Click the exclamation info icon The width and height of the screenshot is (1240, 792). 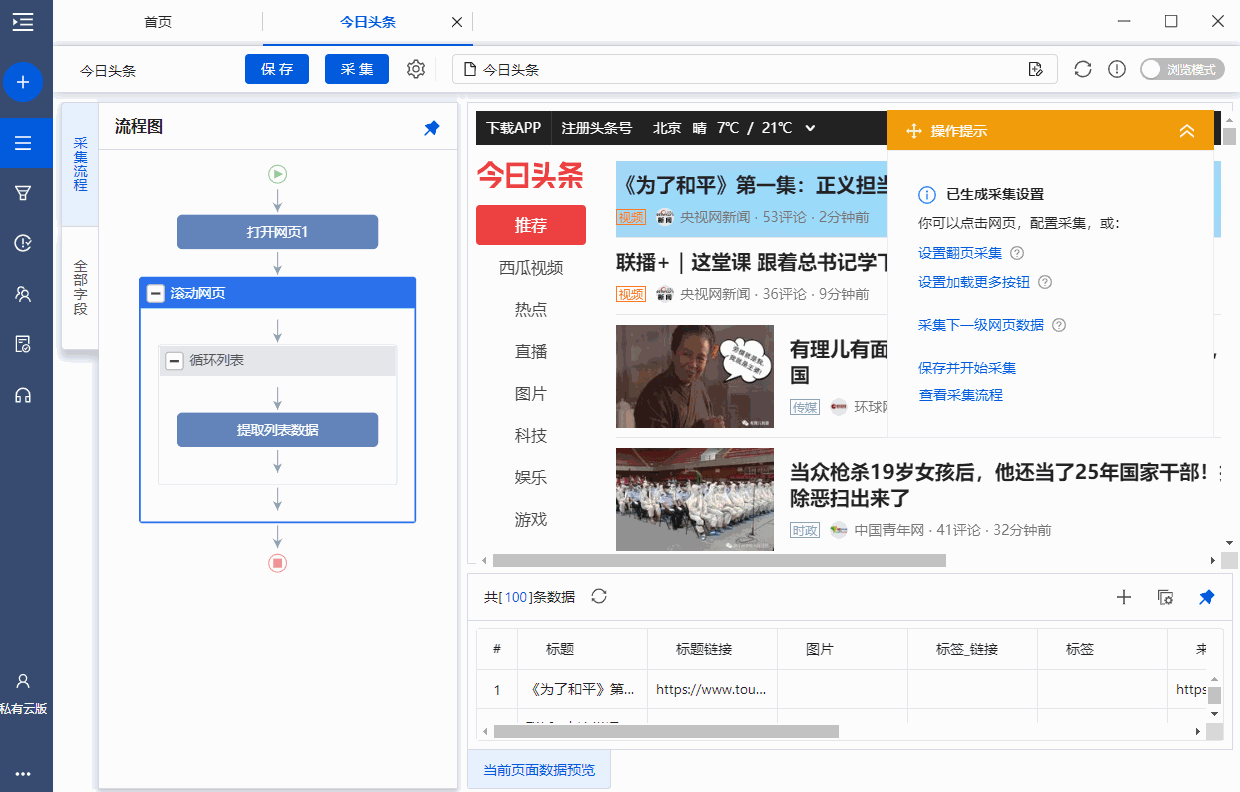point(1117,69)
